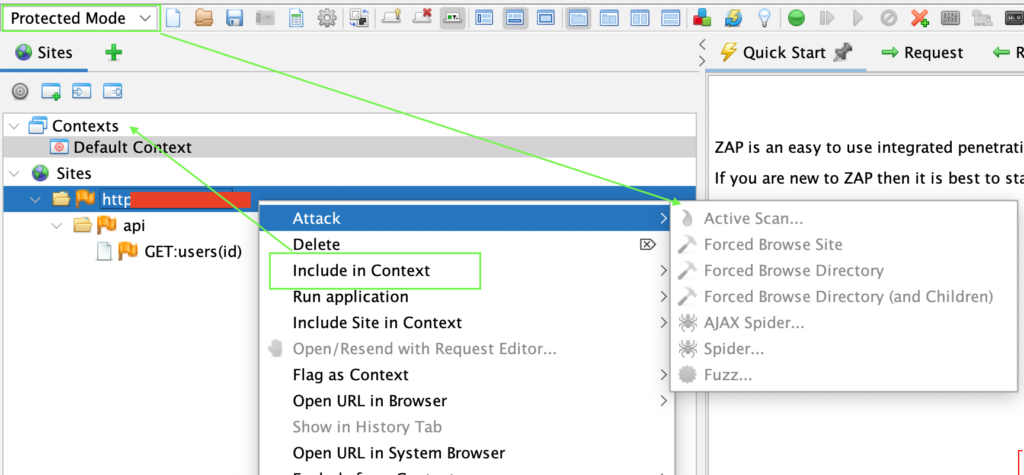The height and width of the screenshot is (475, 1024).
Task: Click the Continue play arrow icon
Action: (858, 18)
